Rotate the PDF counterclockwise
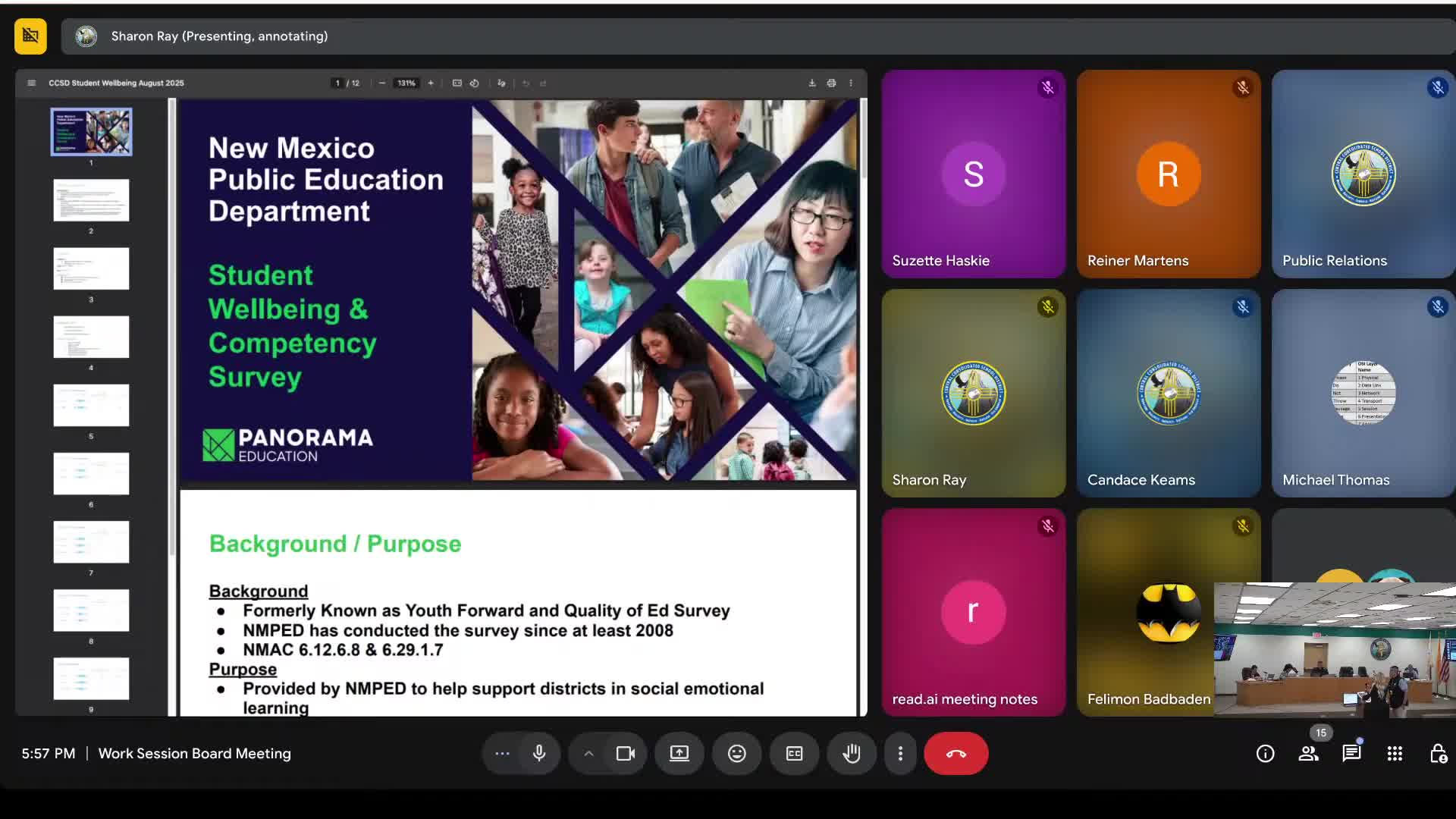Screen dimensions: 1456x819 pos(475,83)
